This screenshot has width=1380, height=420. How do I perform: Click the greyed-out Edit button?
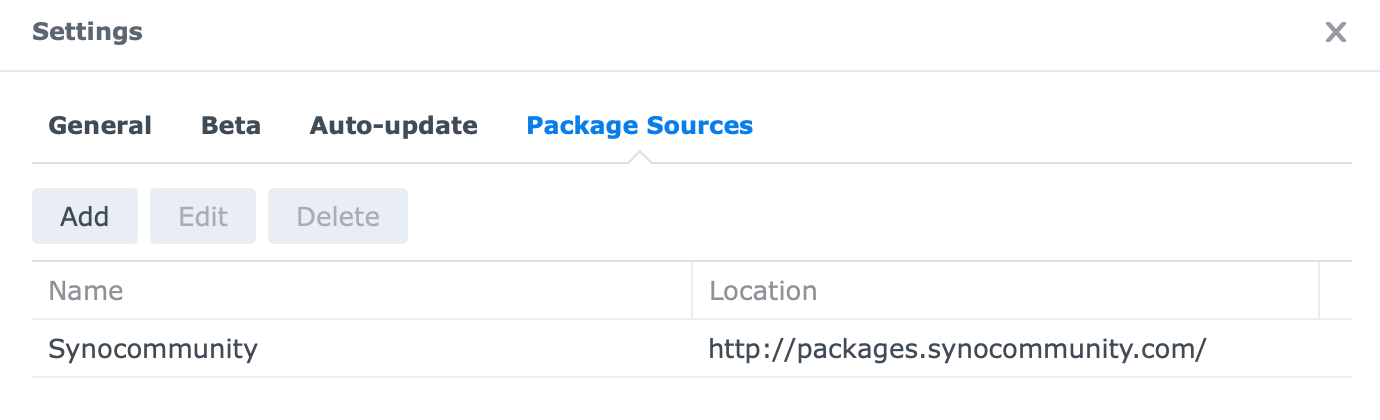203,216
